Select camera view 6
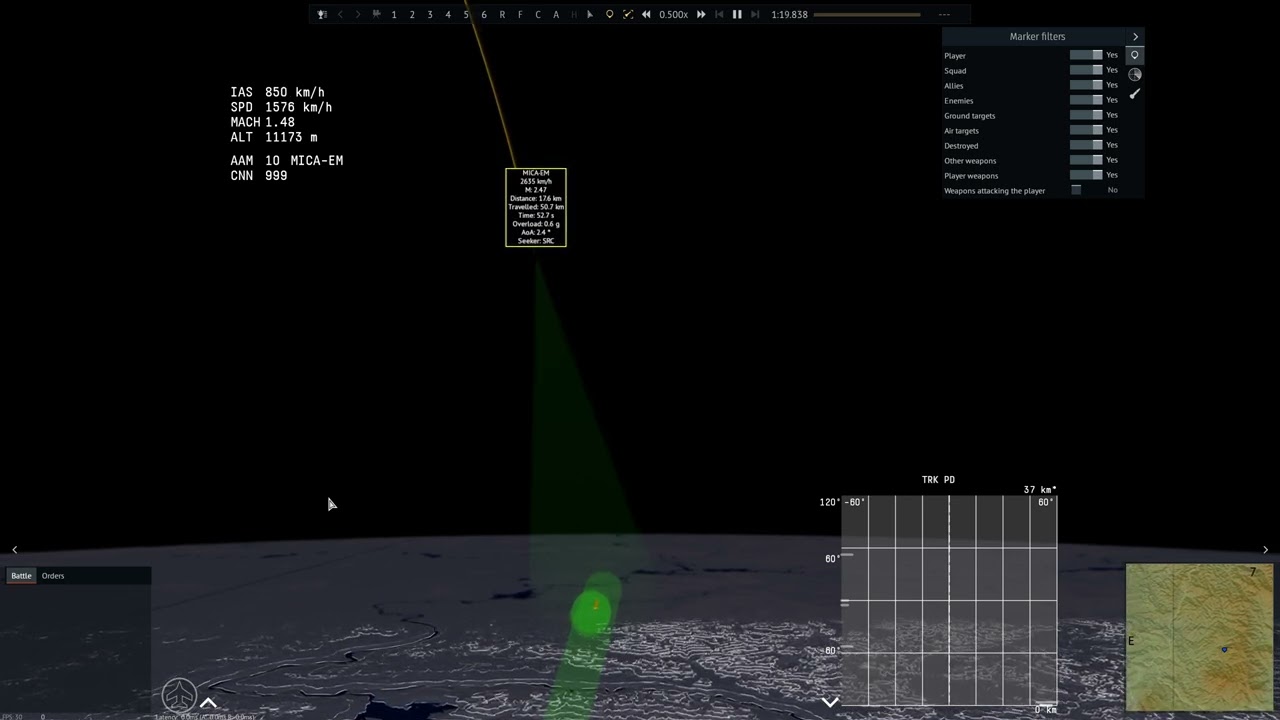Viewport: 1280px width, 720px height. point(484,14)
